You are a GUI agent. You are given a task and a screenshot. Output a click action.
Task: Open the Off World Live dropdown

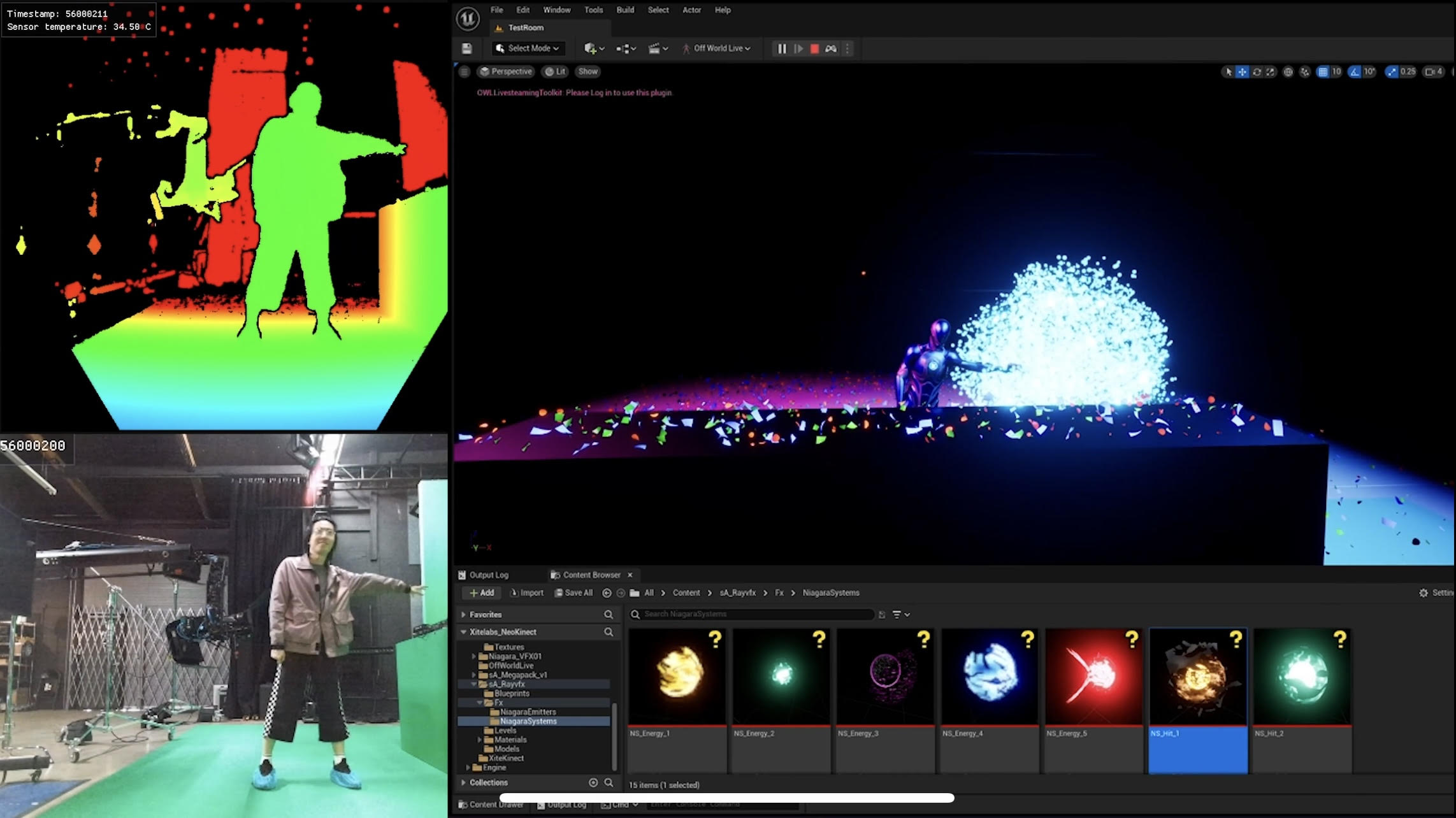click(x=716, y=48)
